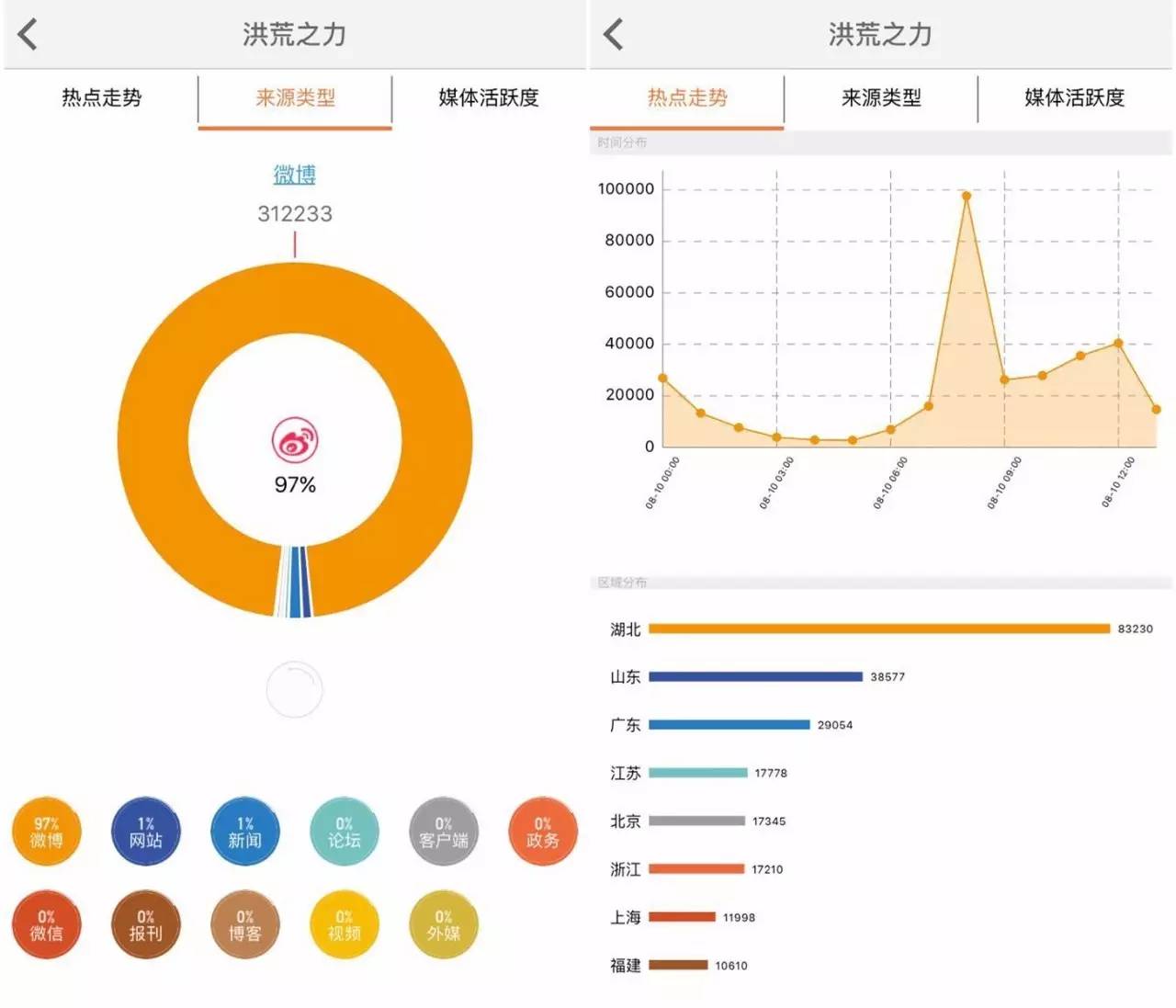The image size is (1176, 1008).
Task: Click the 微博 link above the donut chart
Action: [295, 175]
